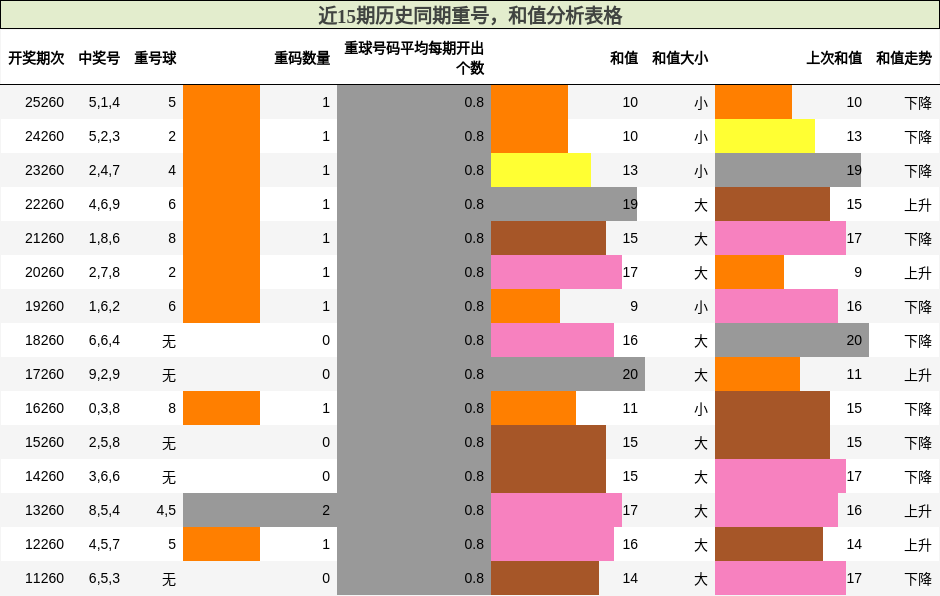Click period cell 11260
This screenshot has height=596, width=940.
[44, 578]
